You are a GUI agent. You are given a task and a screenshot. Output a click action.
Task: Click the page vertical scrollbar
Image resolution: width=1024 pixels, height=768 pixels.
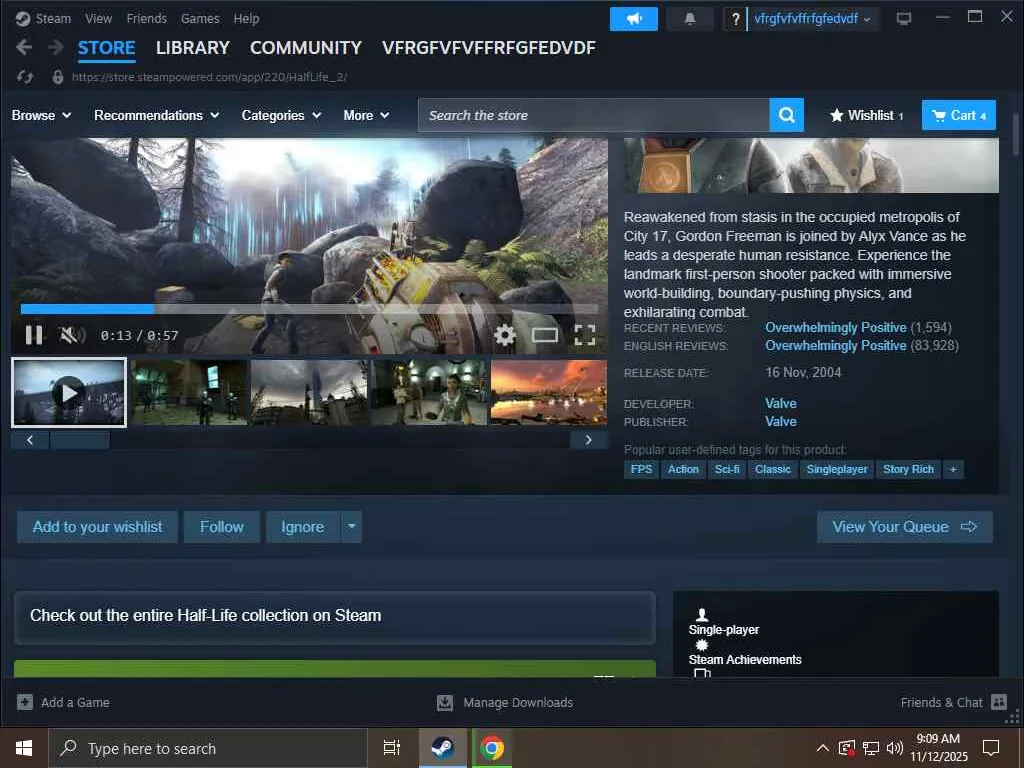[x=1016, y=134]
